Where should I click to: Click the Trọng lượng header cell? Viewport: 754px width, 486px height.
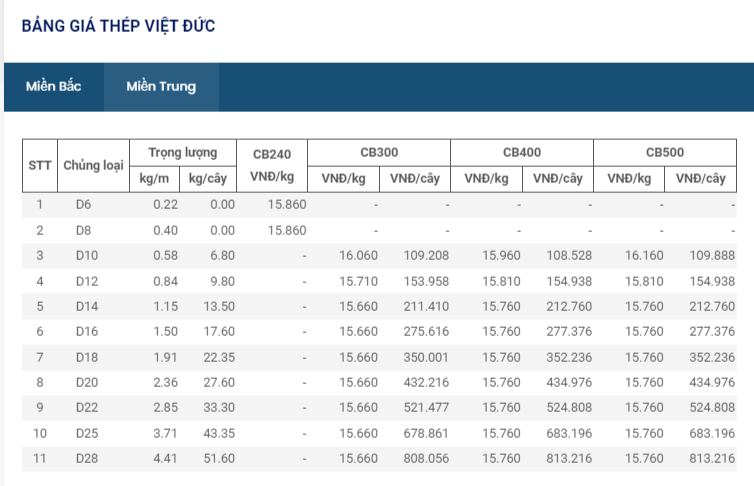coord(183,153)
